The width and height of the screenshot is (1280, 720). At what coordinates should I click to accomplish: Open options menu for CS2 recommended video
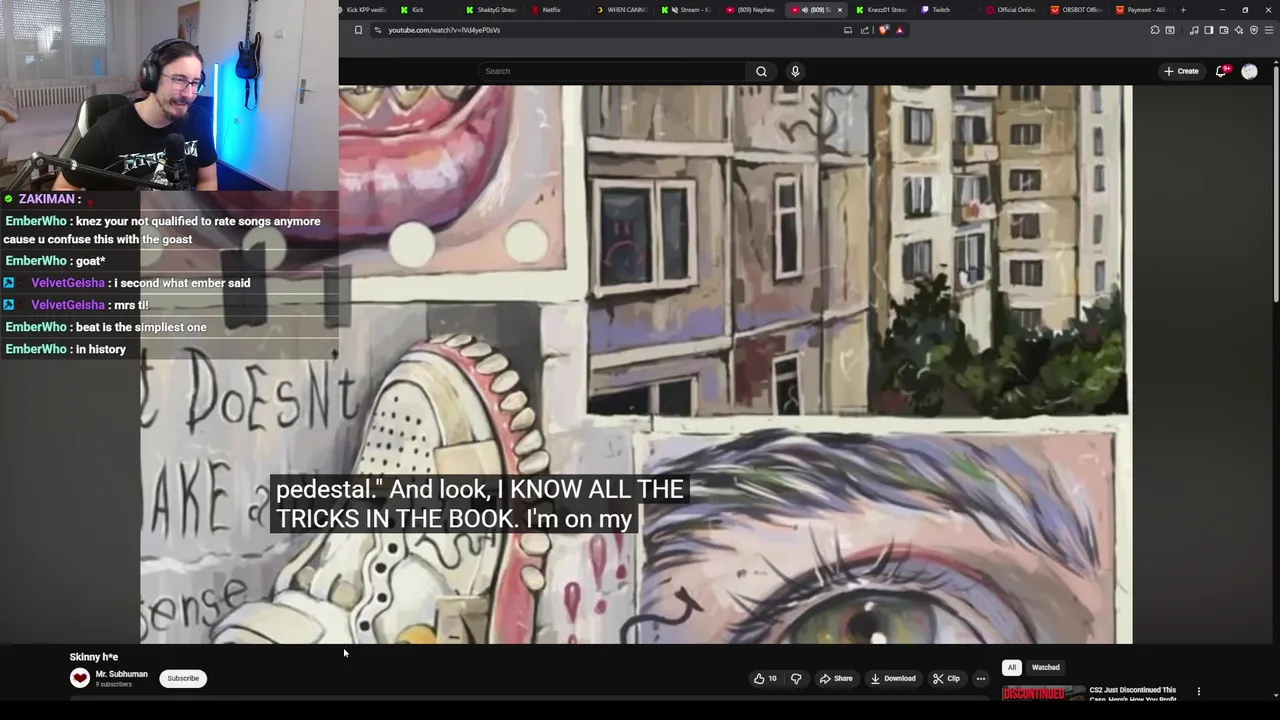pyautogui.click(x=1198, y=691)
